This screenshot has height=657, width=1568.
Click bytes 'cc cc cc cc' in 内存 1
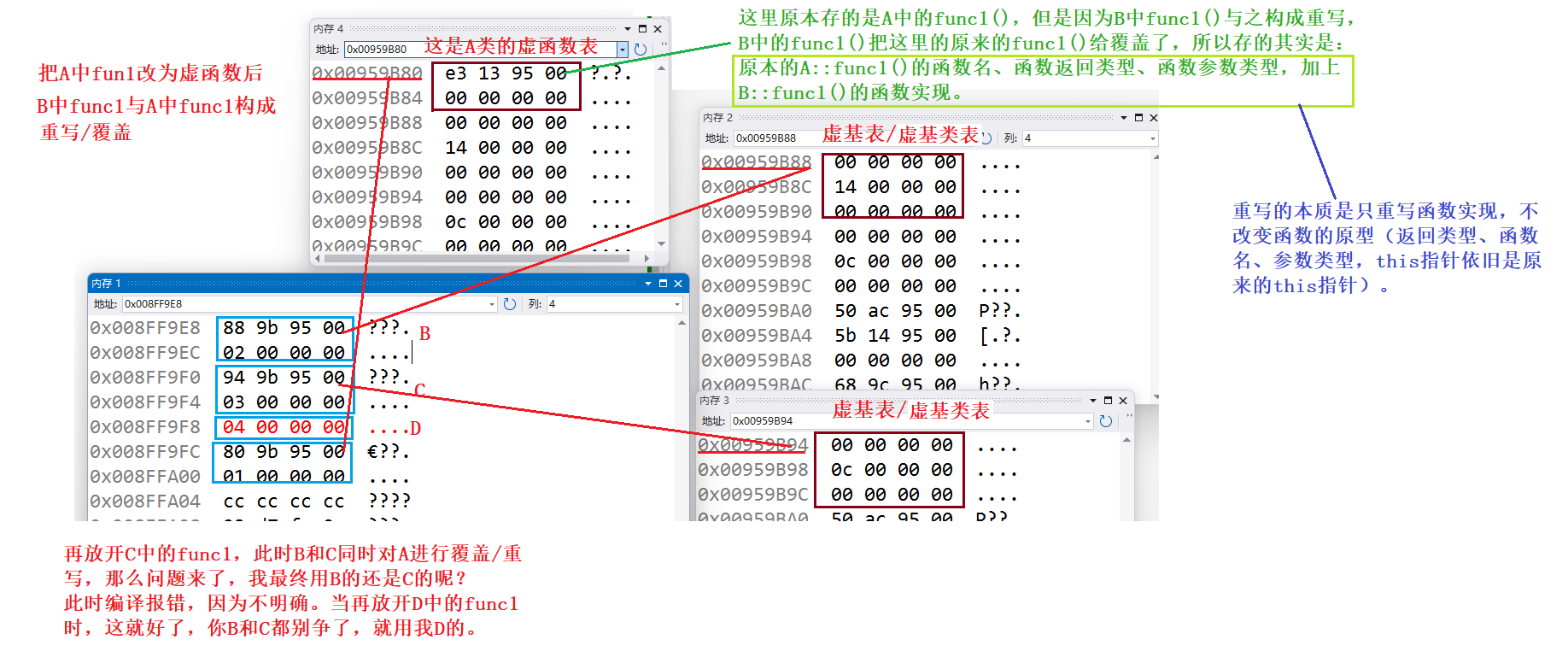(x=284, y=502)
